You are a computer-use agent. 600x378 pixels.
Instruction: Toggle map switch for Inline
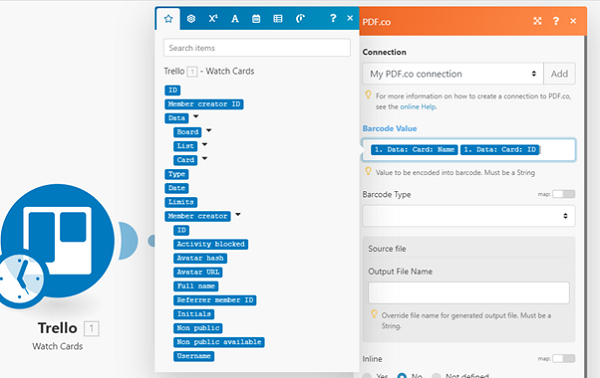click(x=563, y=358)
